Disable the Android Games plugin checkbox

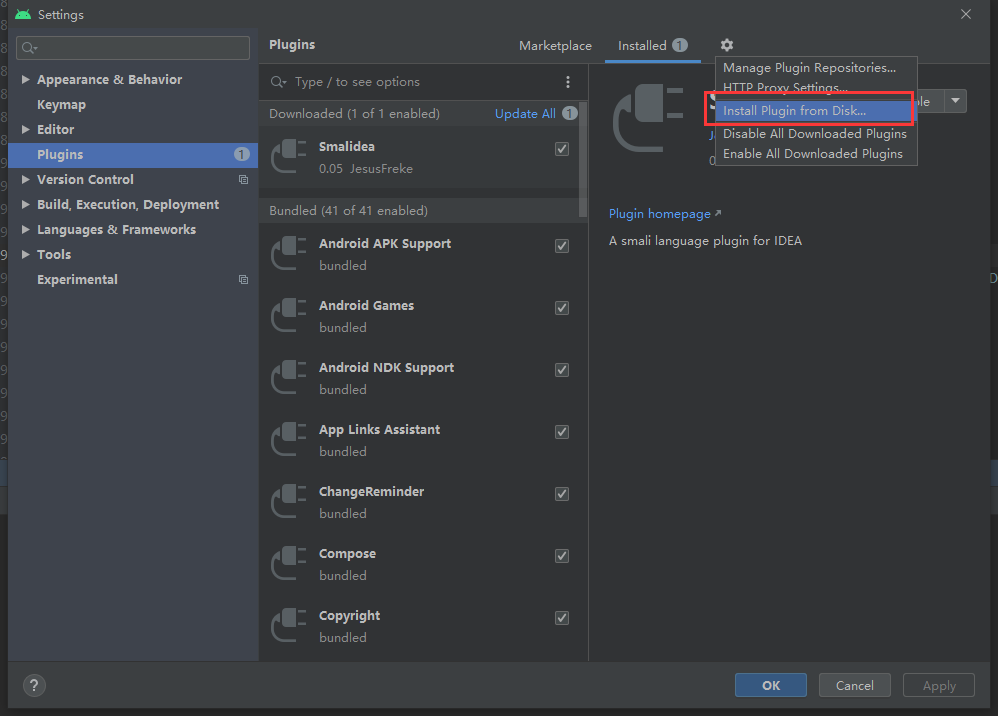pos(562,308)
